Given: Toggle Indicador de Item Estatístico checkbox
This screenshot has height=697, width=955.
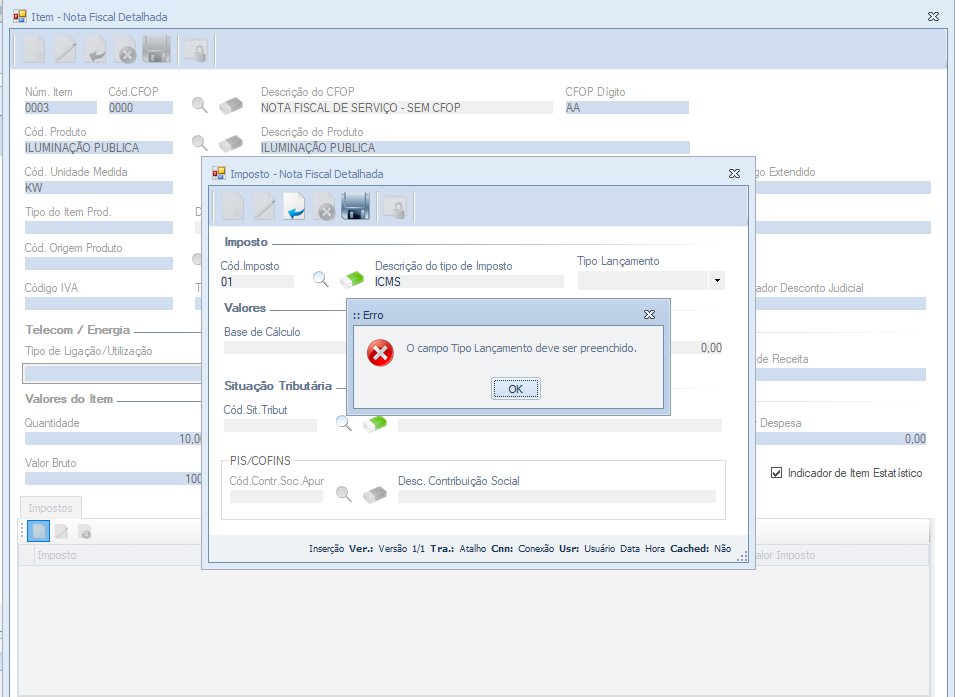Looking at the screenshot, I should (x=777, y=473).
